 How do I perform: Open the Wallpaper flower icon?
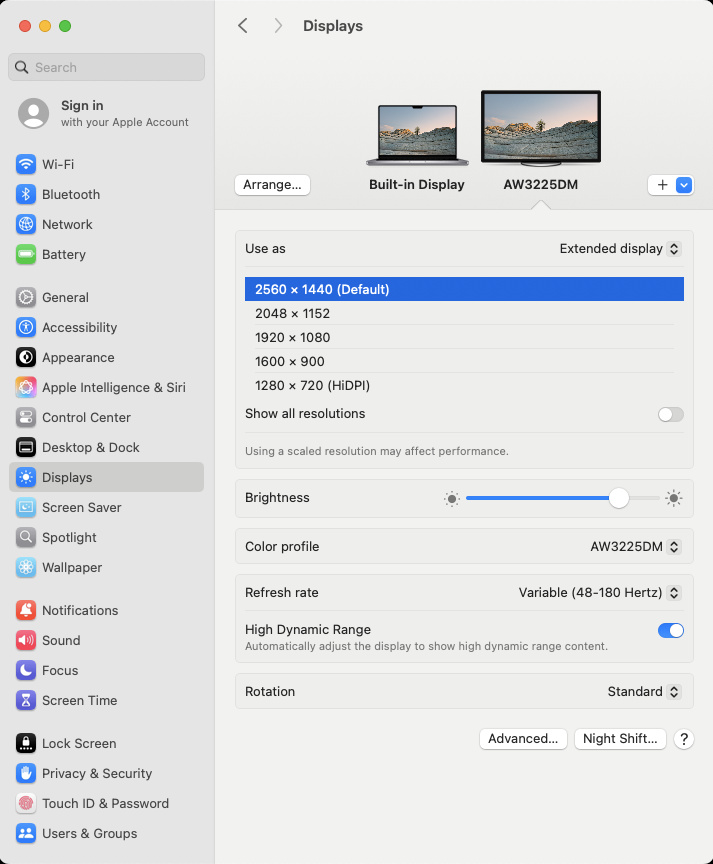tap(26, 568)
